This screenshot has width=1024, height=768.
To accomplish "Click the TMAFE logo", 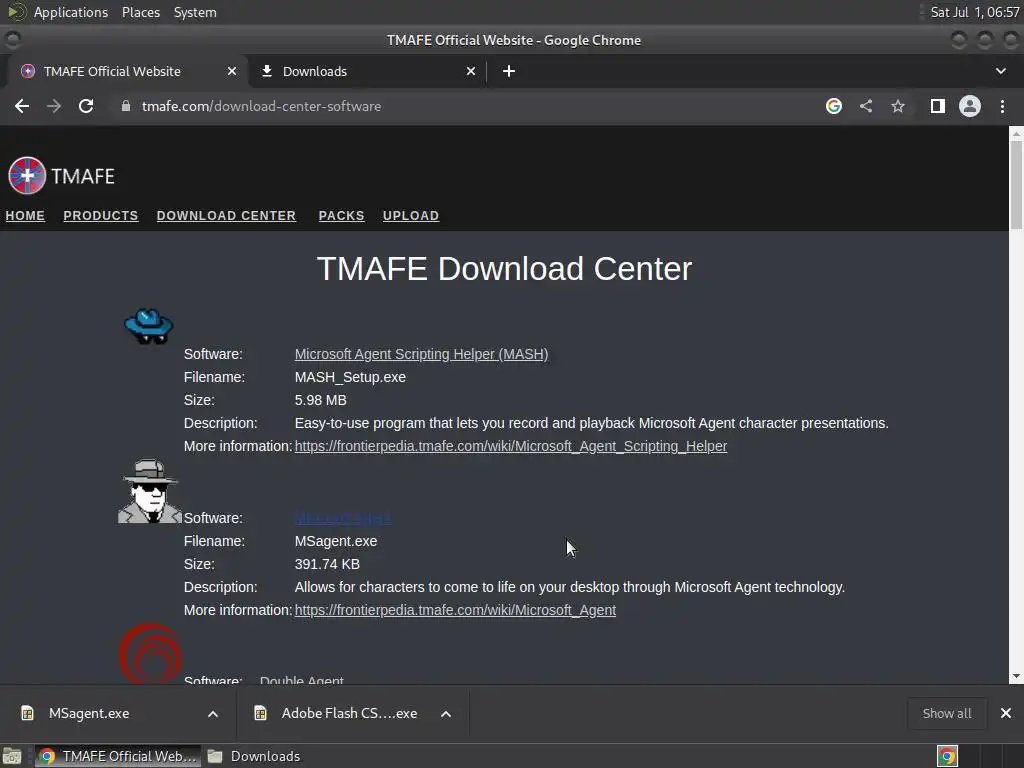I will 61,176.
